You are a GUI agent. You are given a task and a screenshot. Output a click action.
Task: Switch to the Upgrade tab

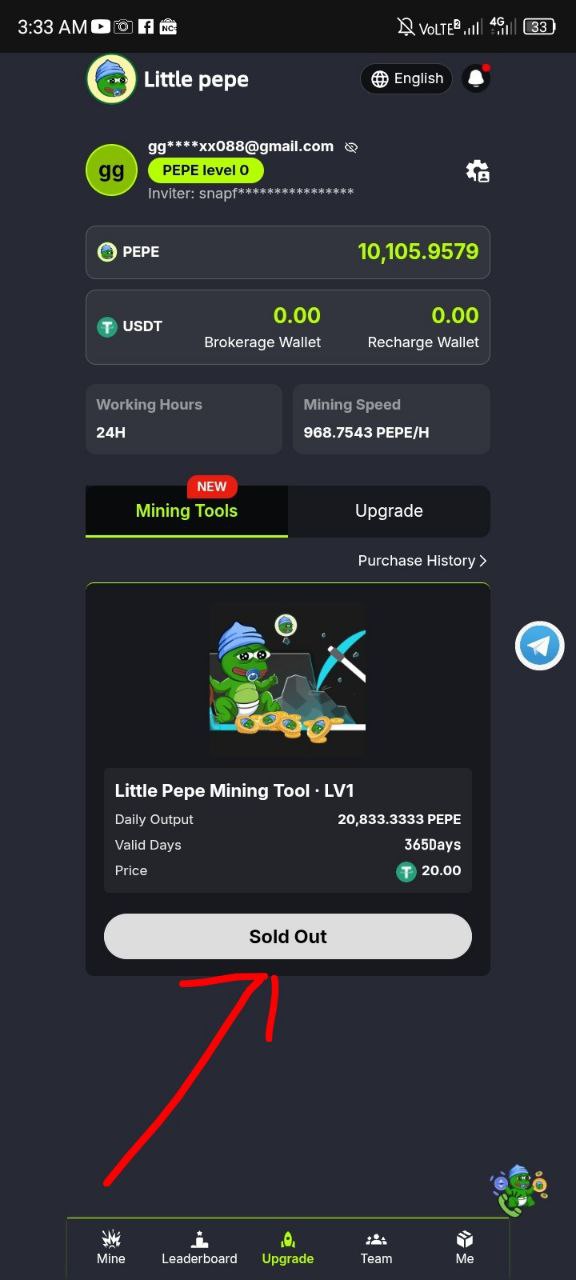pyautogui.click(x=389, y=511)
